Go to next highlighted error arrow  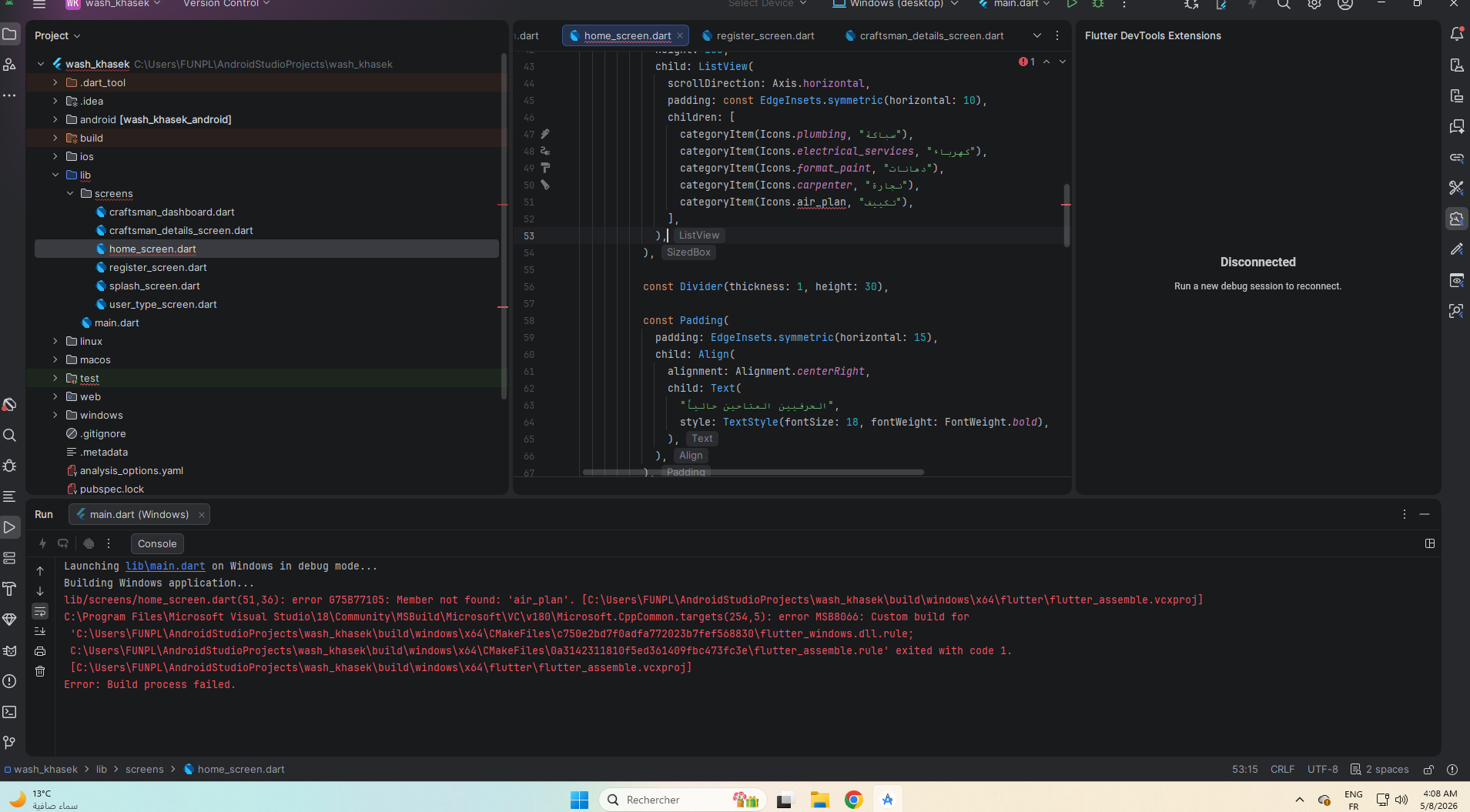1063,62
